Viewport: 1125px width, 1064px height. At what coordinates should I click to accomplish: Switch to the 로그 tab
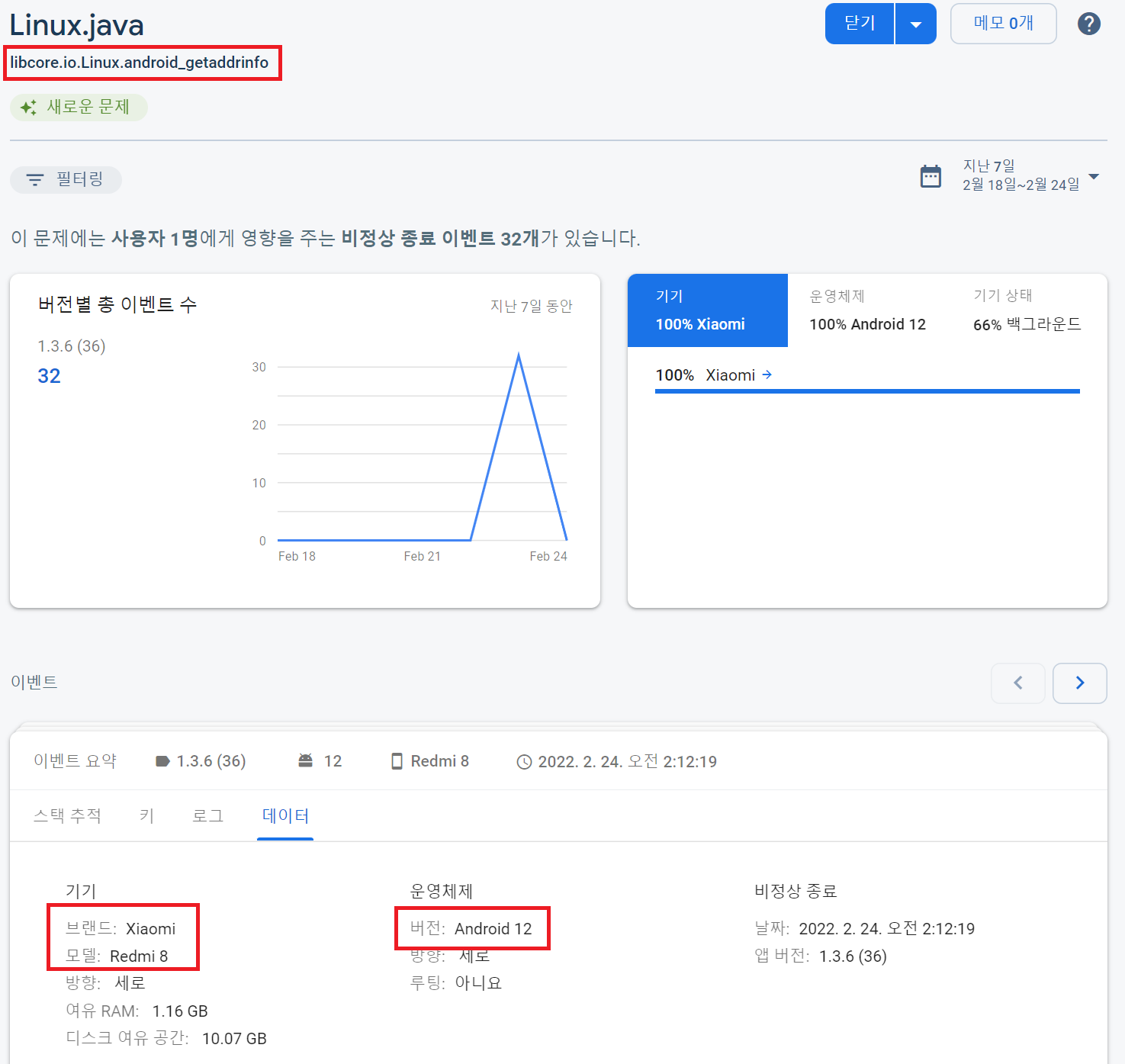click(x=207, y=815)
